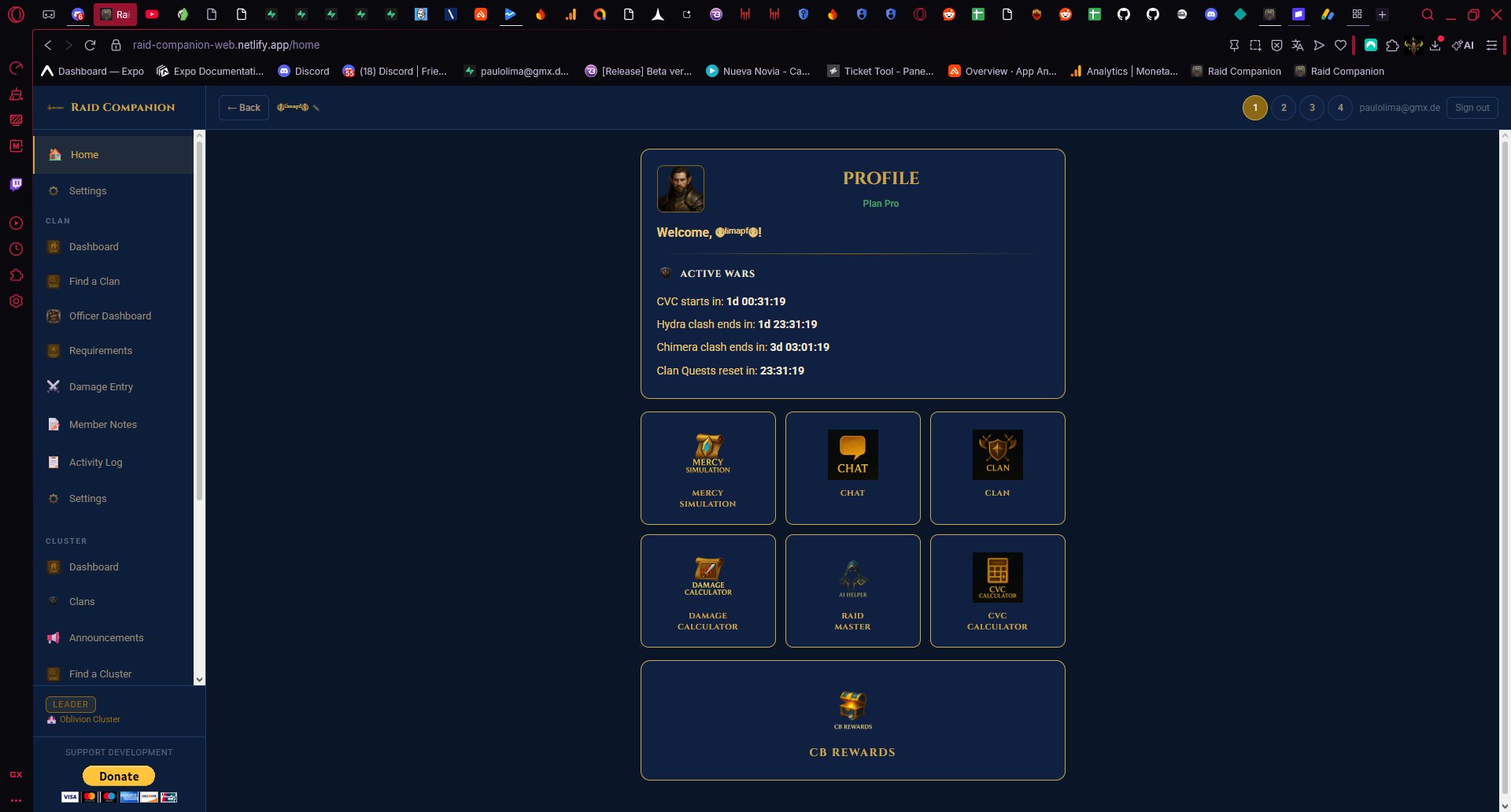Open Discord bookmark in bookmarks bar
1511x812 pixels.
pyautogui.click(x=304, y=72)
